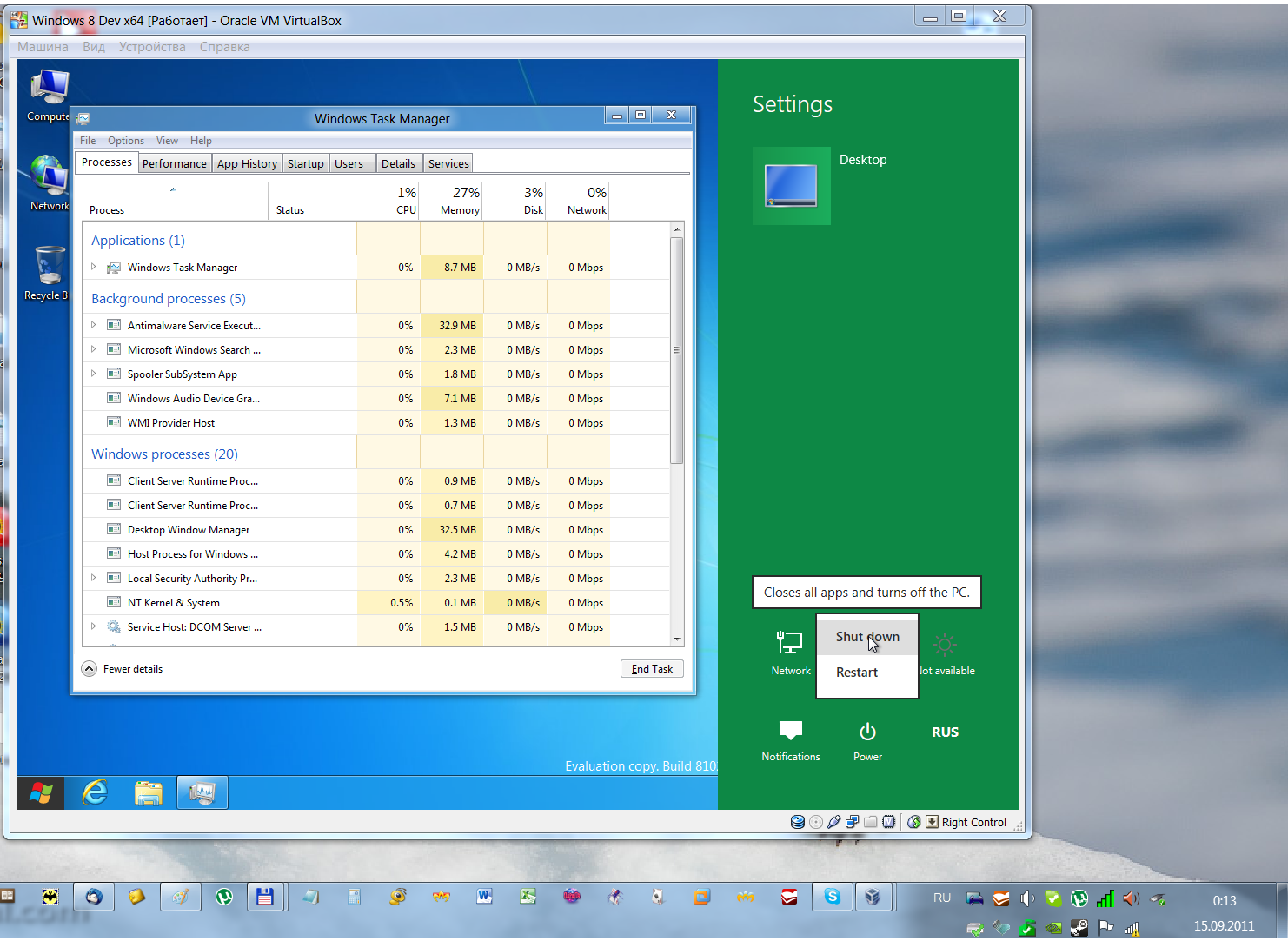Click the VirtualBox USB devices indicator
Viewport: 1288px width, 941px height.
pos(833,822)
